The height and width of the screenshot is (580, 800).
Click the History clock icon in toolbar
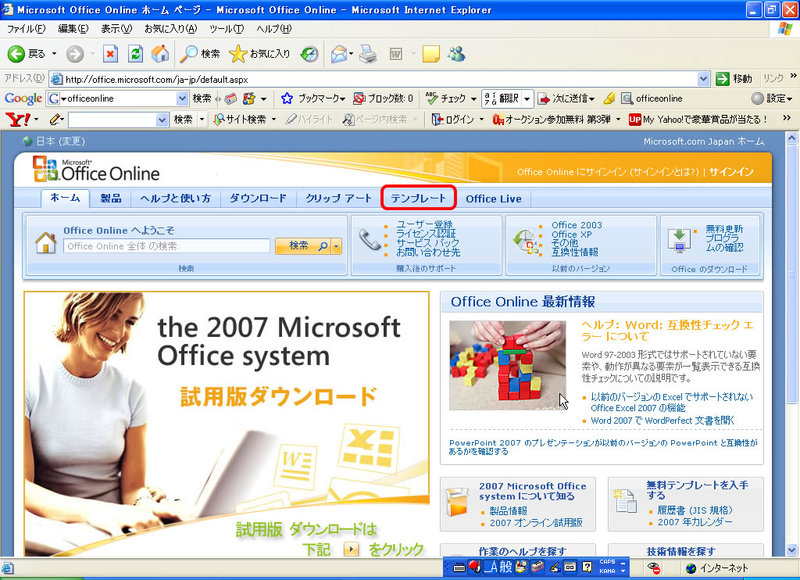coord(309,54)
